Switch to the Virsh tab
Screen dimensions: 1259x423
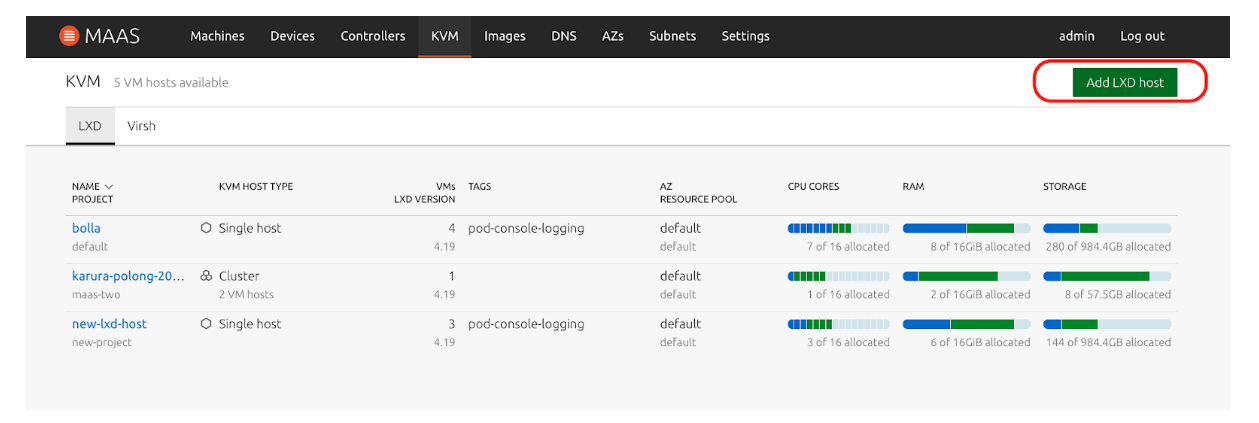tap(141, 127)
